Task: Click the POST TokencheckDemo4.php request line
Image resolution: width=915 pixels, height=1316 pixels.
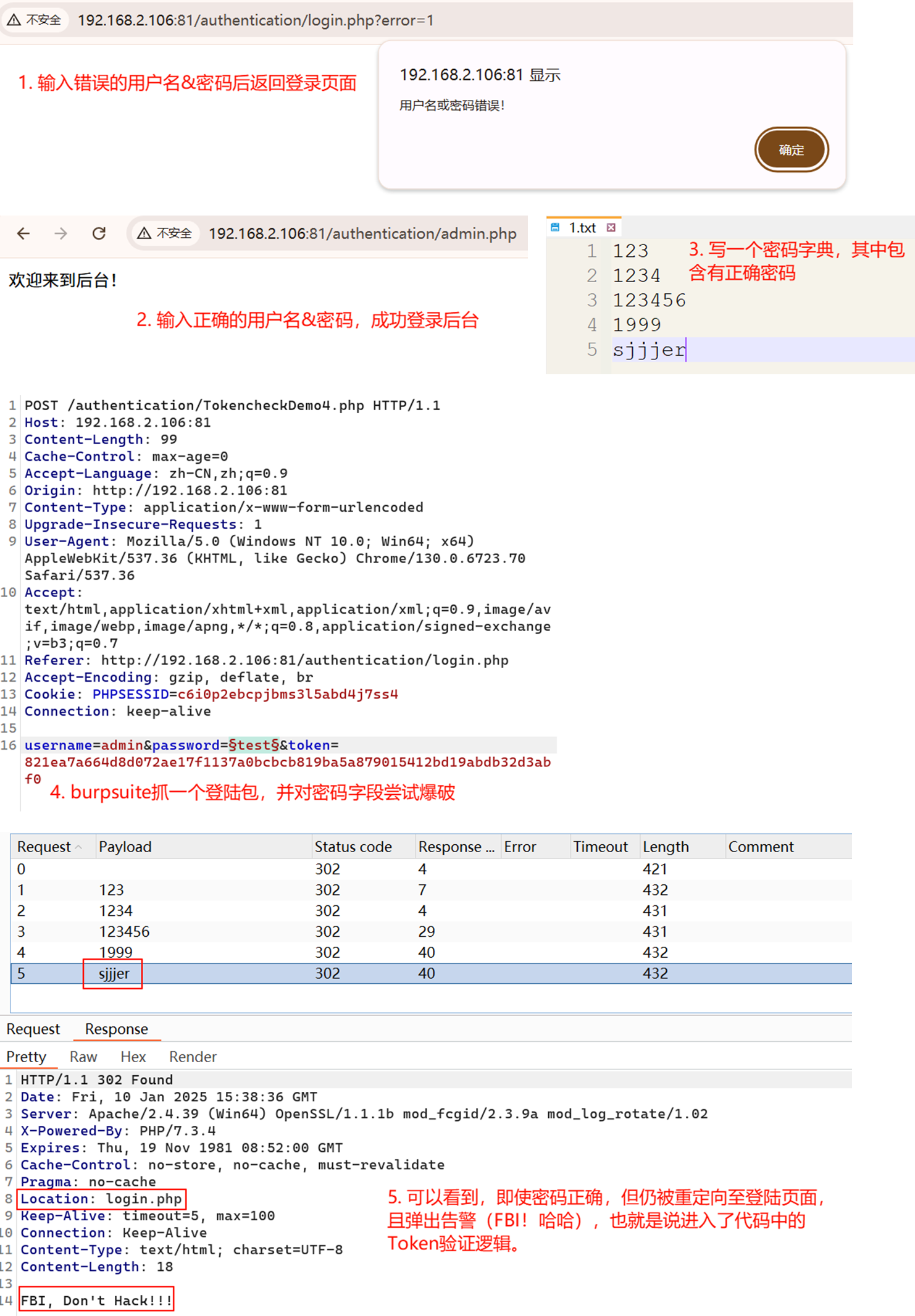Action: (x=232, y=405)
